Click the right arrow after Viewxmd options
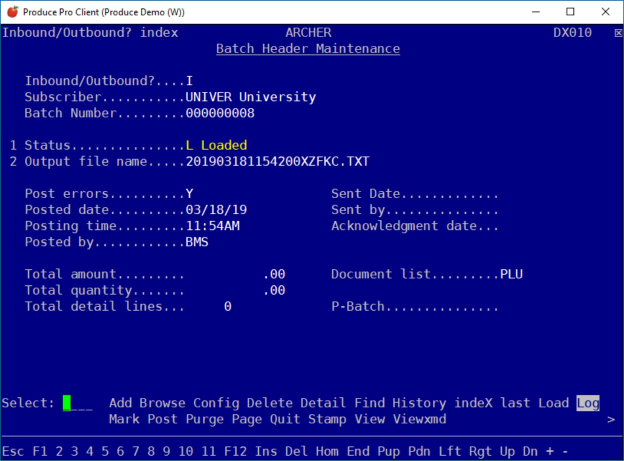The height and width of the screenshot is (461, 624). click(611, 419)
